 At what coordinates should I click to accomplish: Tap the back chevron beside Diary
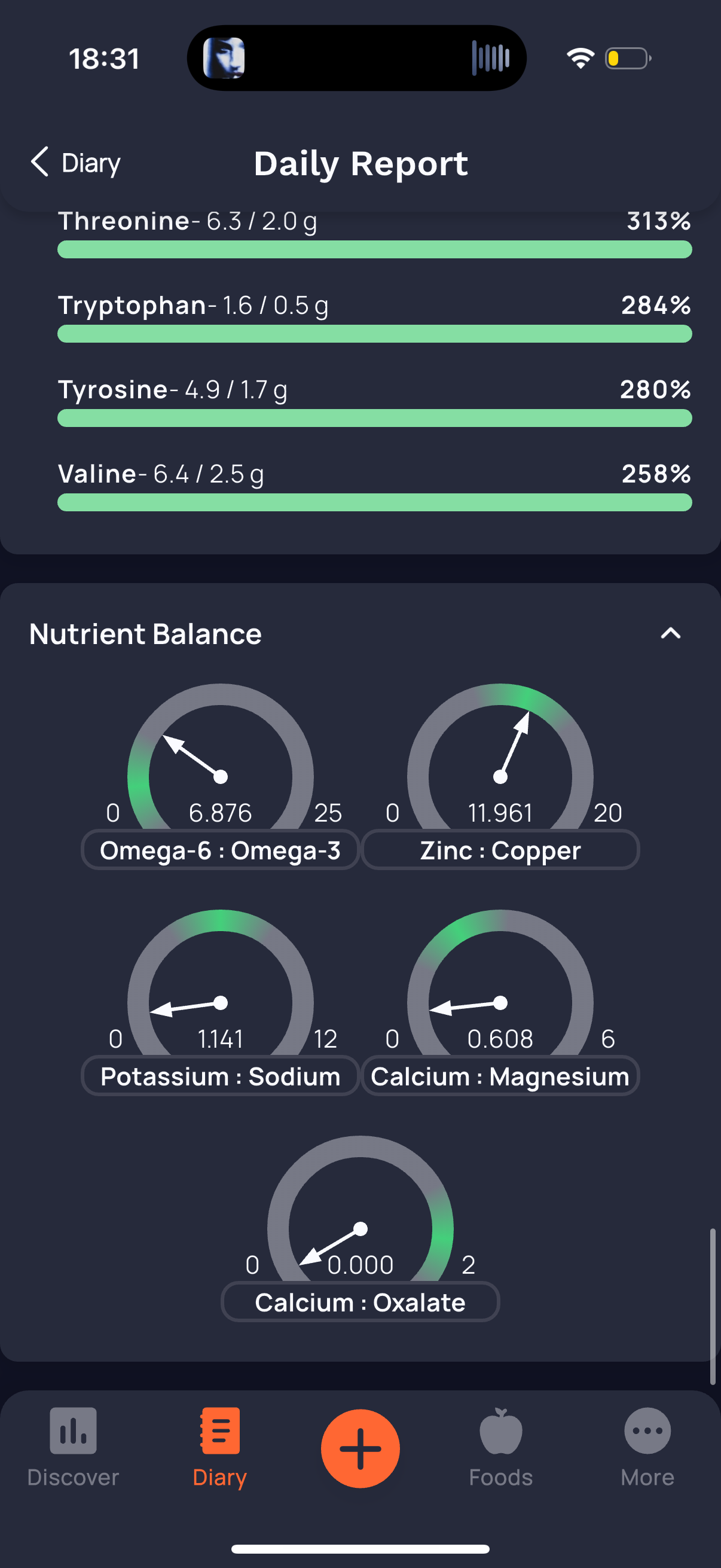39,162
